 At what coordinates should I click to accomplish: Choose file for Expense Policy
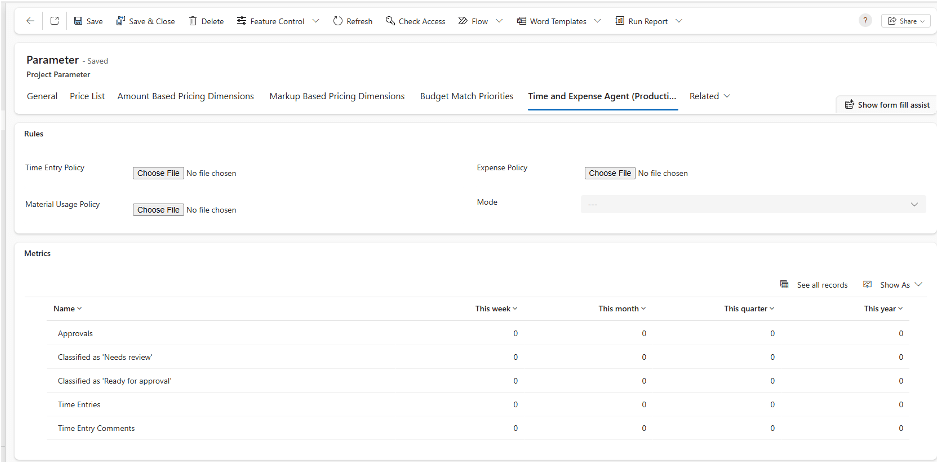coord(609,173)
